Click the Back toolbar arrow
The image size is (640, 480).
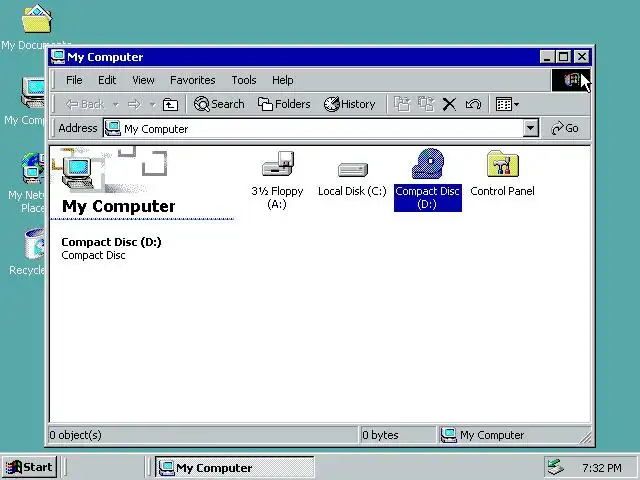coord(85,104)
